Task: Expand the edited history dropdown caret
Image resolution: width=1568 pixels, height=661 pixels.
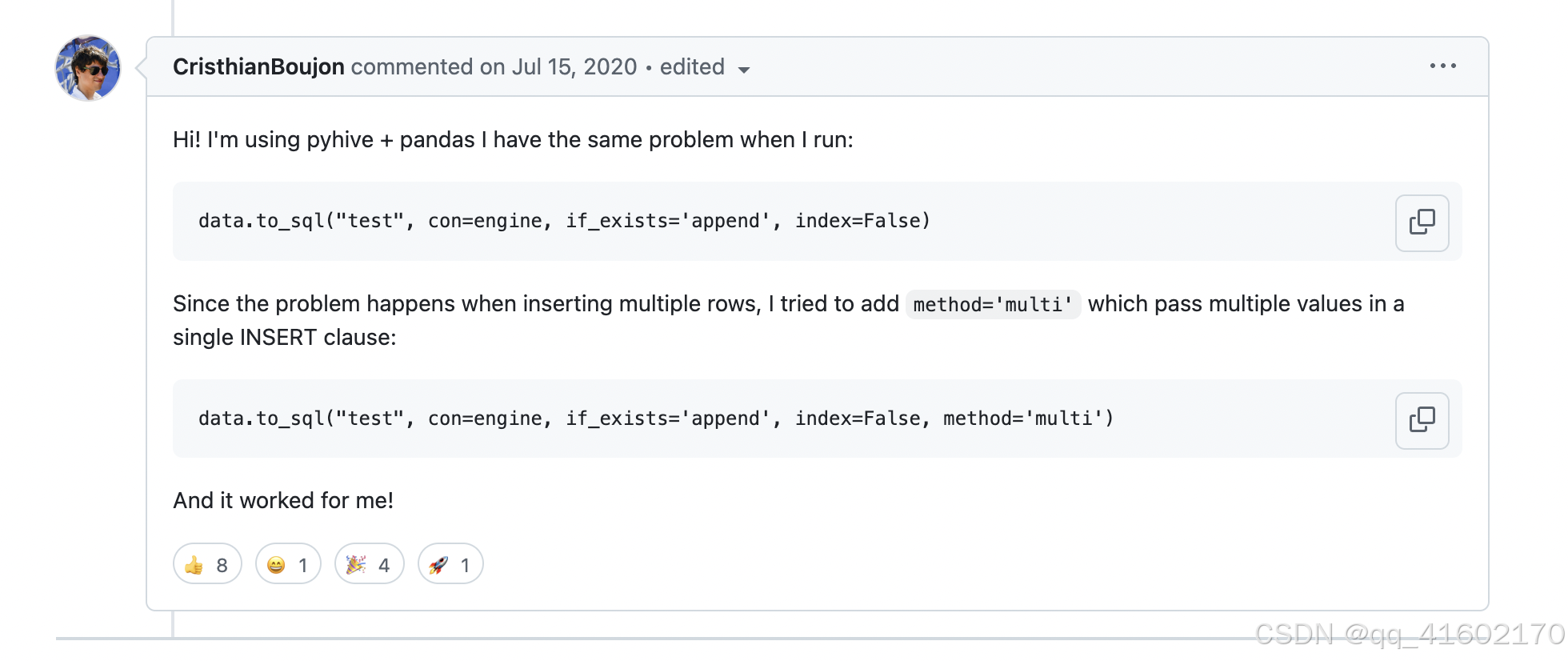Action: pos(744,70)
